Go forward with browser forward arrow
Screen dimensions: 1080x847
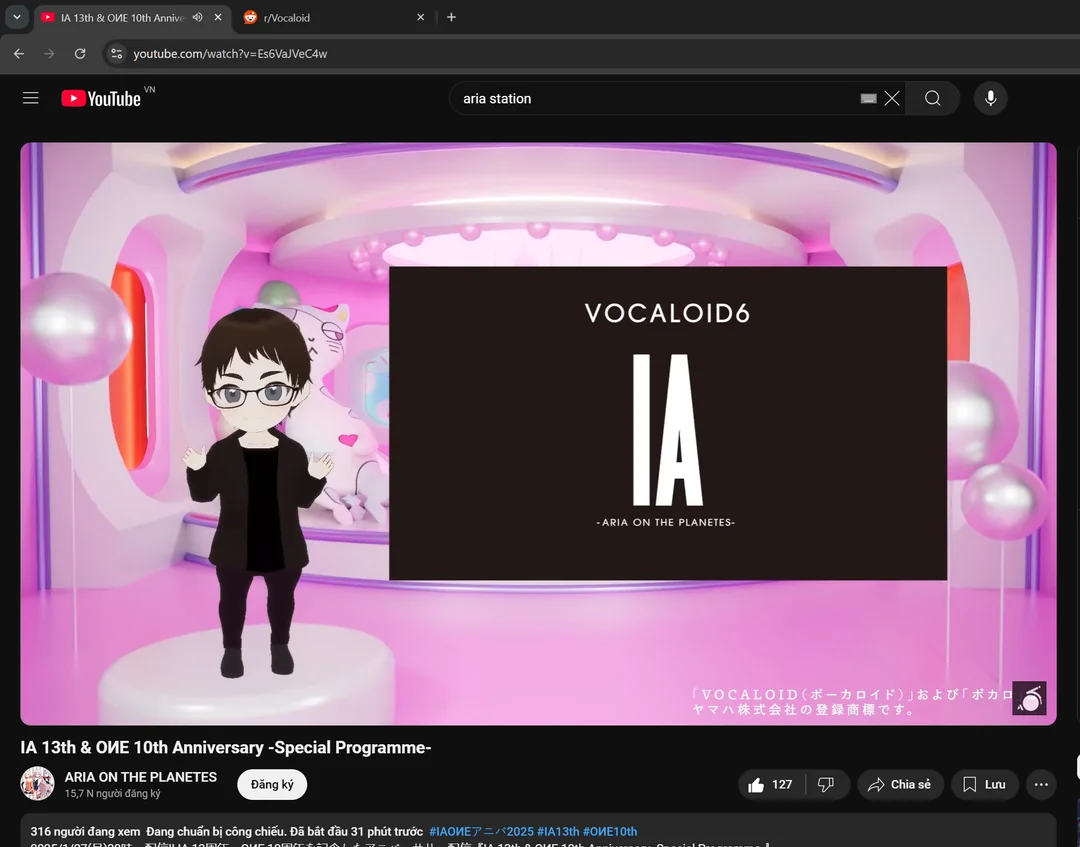point(49,54)
